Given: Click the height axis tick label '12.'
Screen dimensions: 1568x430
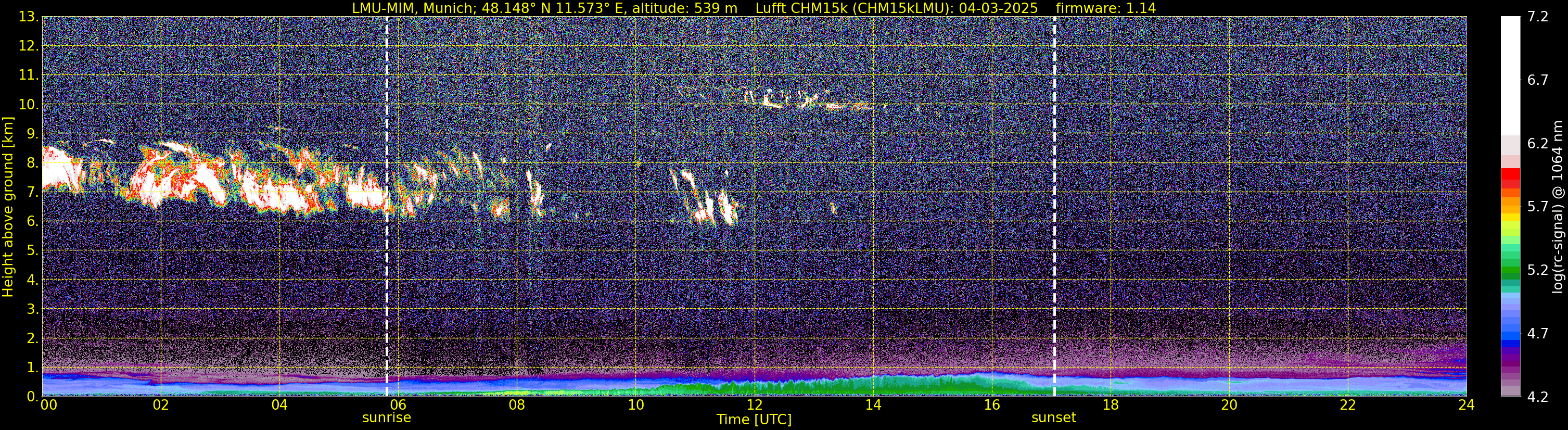Looking at the screenshot, I should pyautogui.click(x=29, y=46).
